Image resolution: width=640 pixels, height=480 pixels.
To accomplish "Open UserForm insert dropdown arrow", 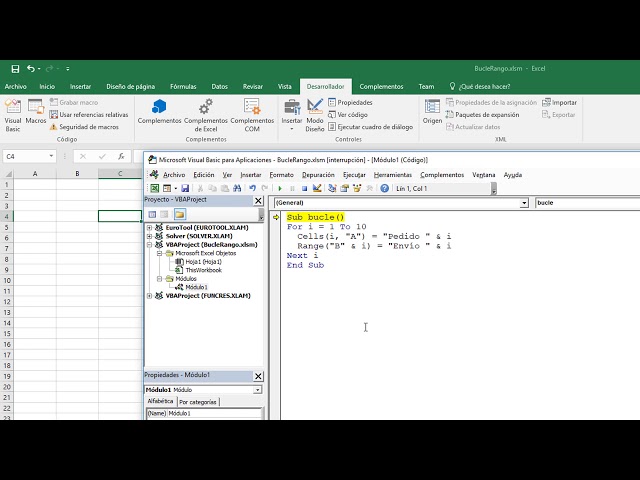I will point(176,188).
